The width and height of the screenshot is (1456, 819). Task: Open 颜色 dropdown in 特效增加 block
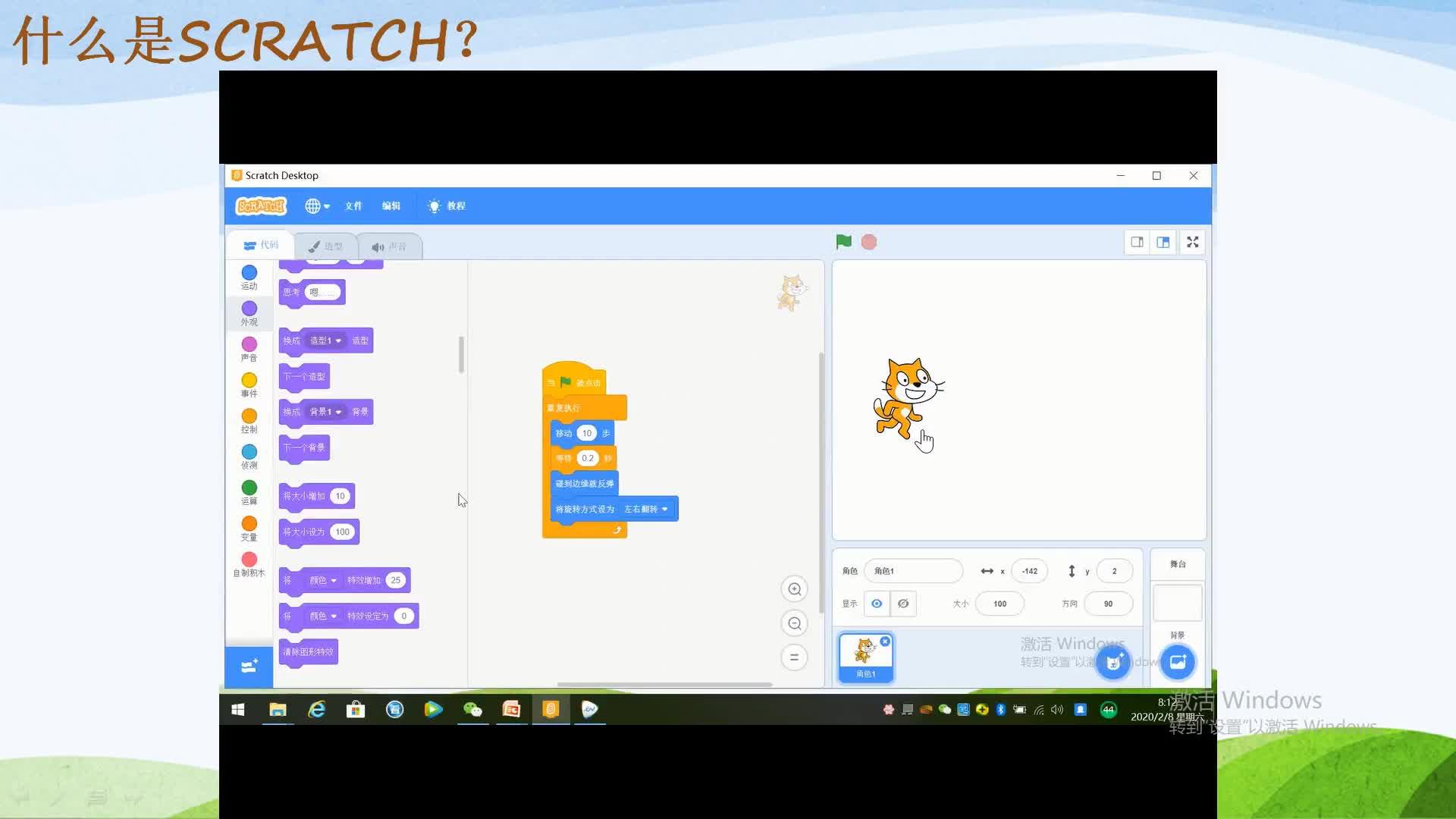[x=322, y=580]
